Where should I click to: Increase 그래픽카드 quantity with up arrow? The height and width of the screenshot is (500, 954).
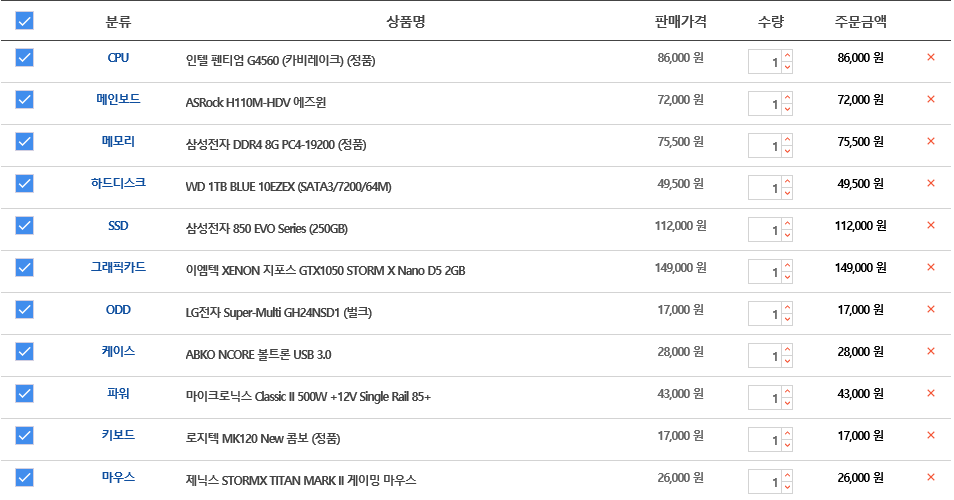coord(787,265)
